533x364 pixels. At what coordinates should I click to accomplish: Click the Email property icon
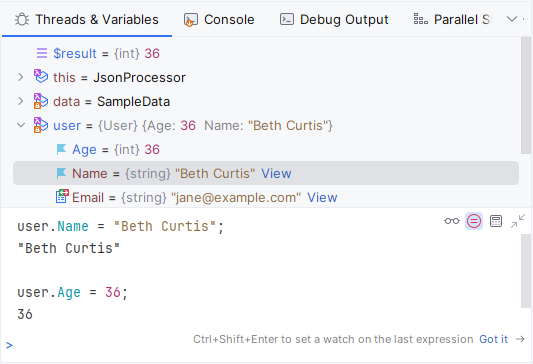[x=62, y=196]
